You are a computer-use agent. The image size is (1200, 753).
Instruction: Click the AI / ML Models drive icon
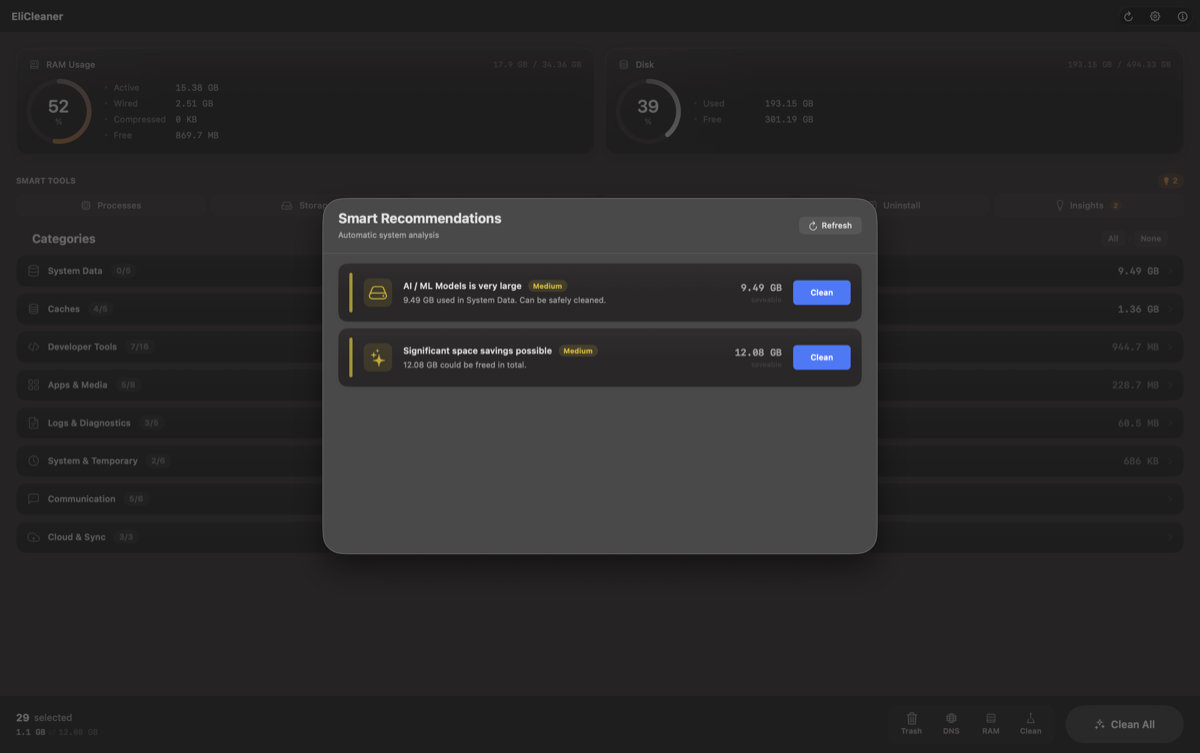(377, 293)
